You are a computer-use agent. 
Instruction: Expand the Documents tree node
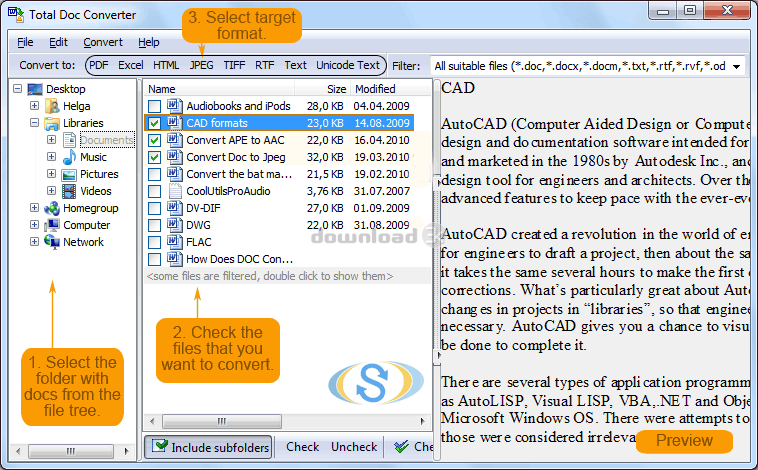point(51,139)
